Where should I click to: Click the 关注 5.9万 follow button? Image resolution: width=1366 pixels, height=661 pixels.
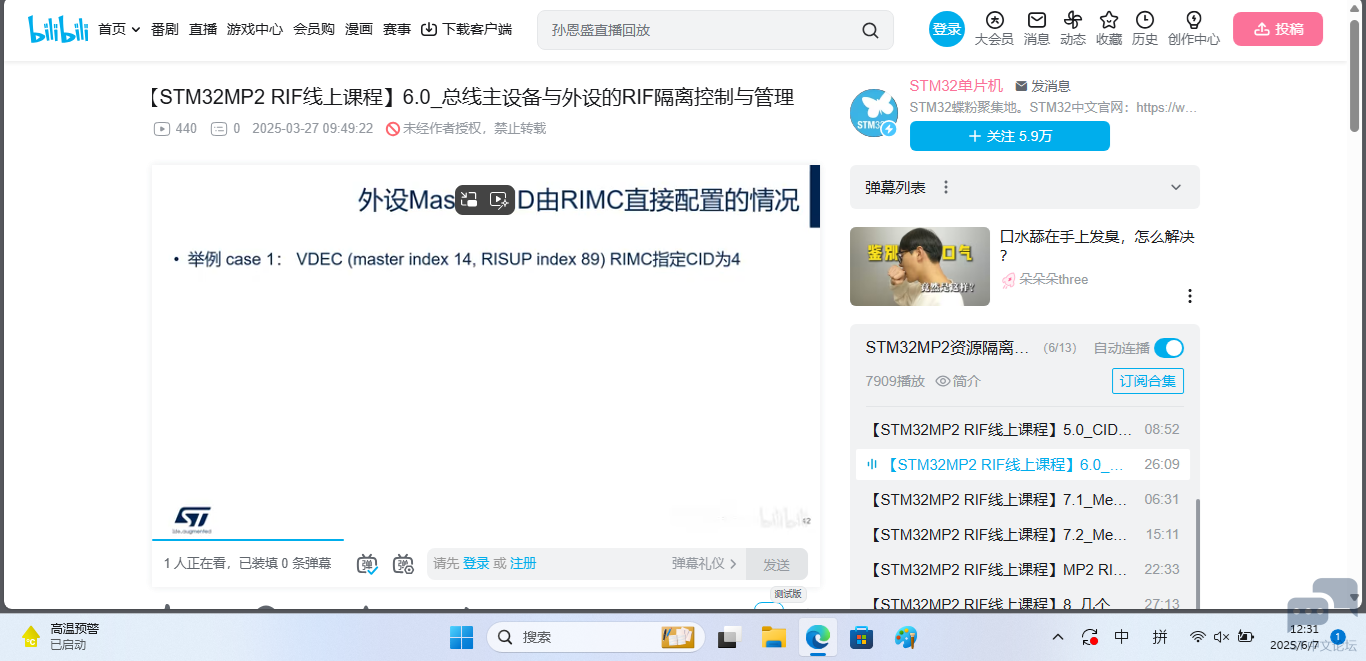click(1009, 136)
